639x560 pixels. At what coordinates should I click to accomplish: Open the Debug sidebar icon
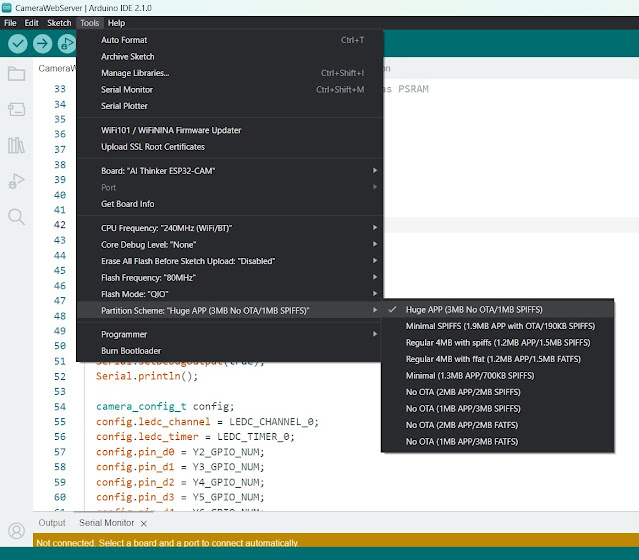16,181
